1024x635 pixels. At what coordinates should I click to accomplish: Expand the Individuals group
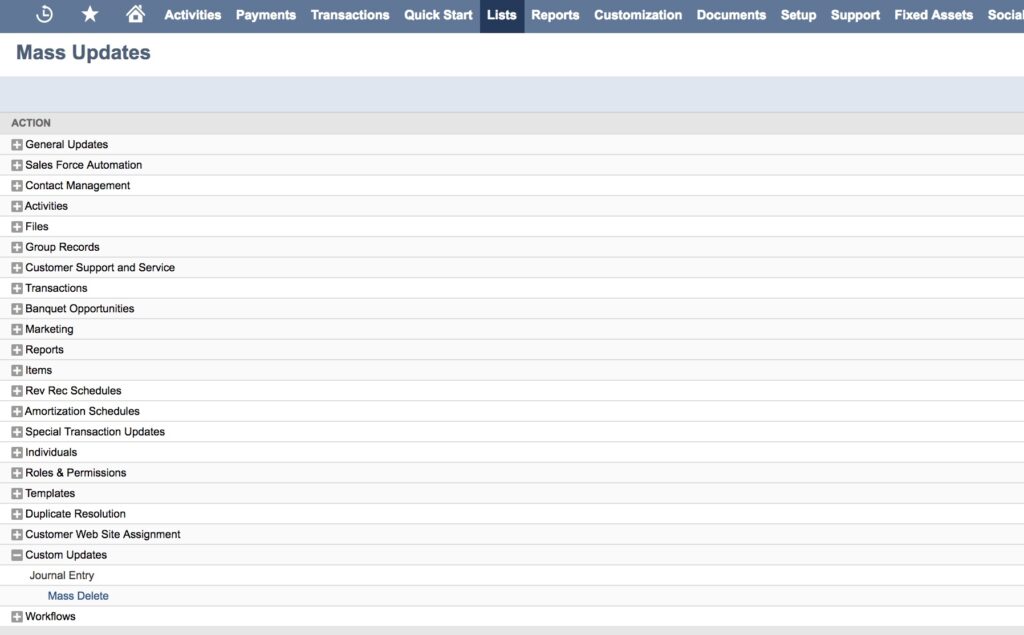(x=17, y=453)
